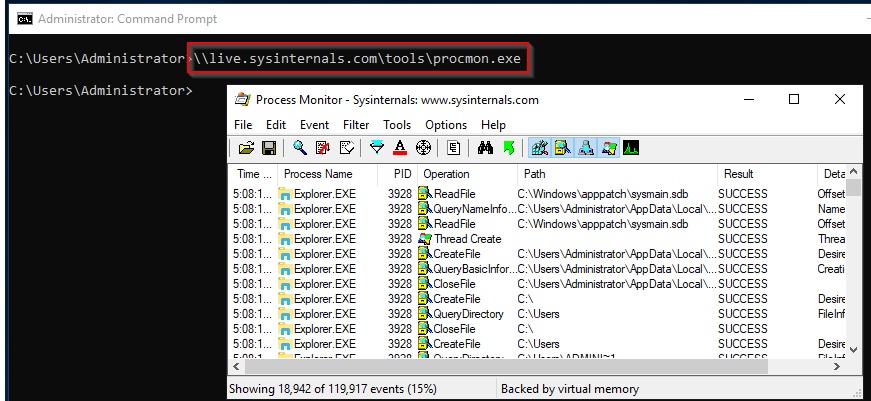Screen dimensions: 871x401
Task: Click PID 3928 in the QueryNameInfo row
Action: coord(400,209)
